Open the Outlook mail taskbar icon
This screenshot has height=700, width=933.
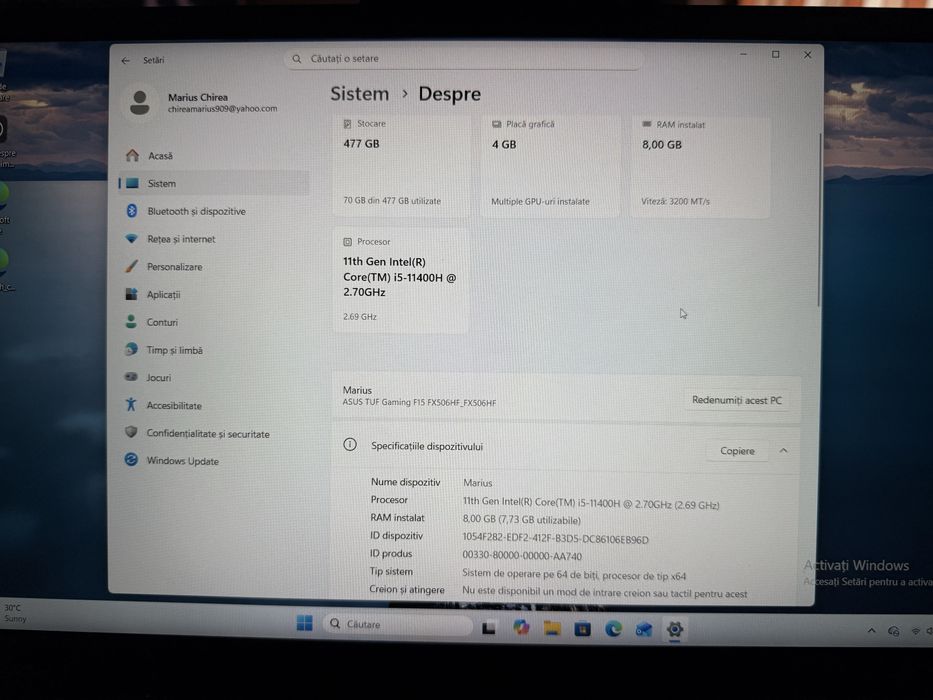click(x=644, y=629)
